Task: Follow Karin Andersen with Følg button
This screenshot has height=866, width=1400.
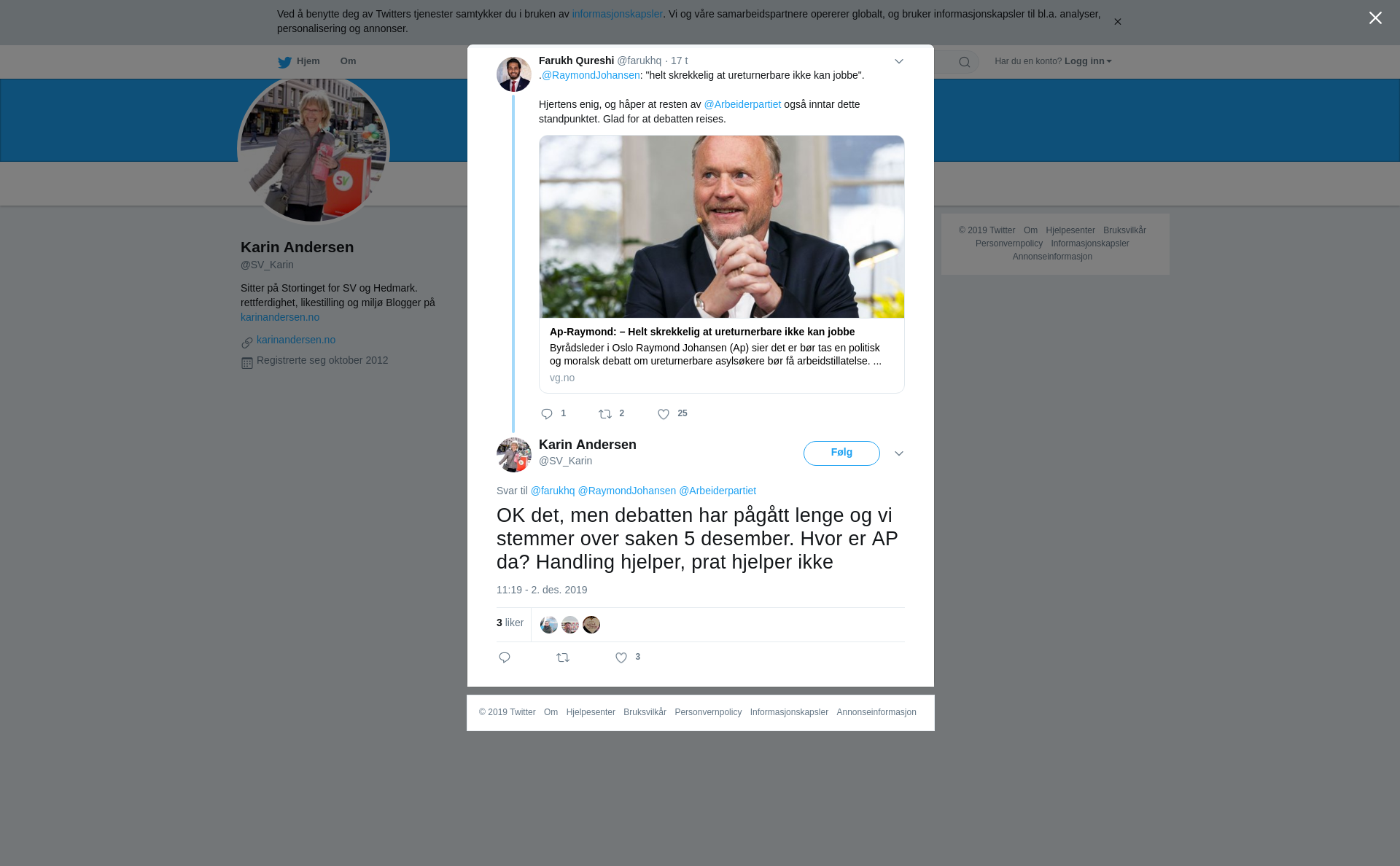Action: [841, 453]
